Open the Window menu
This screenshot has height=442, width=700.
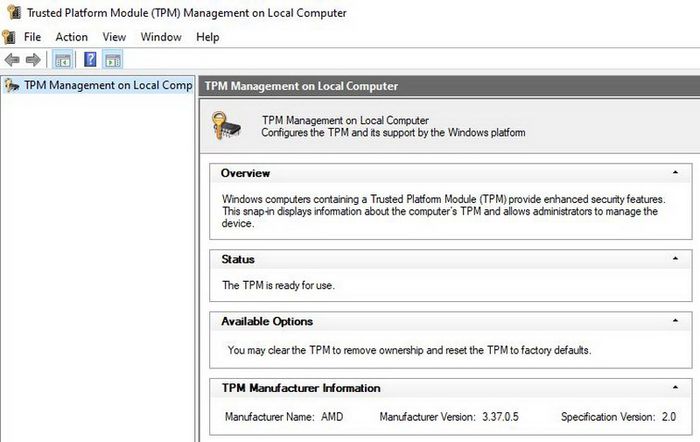coord(161,37)
